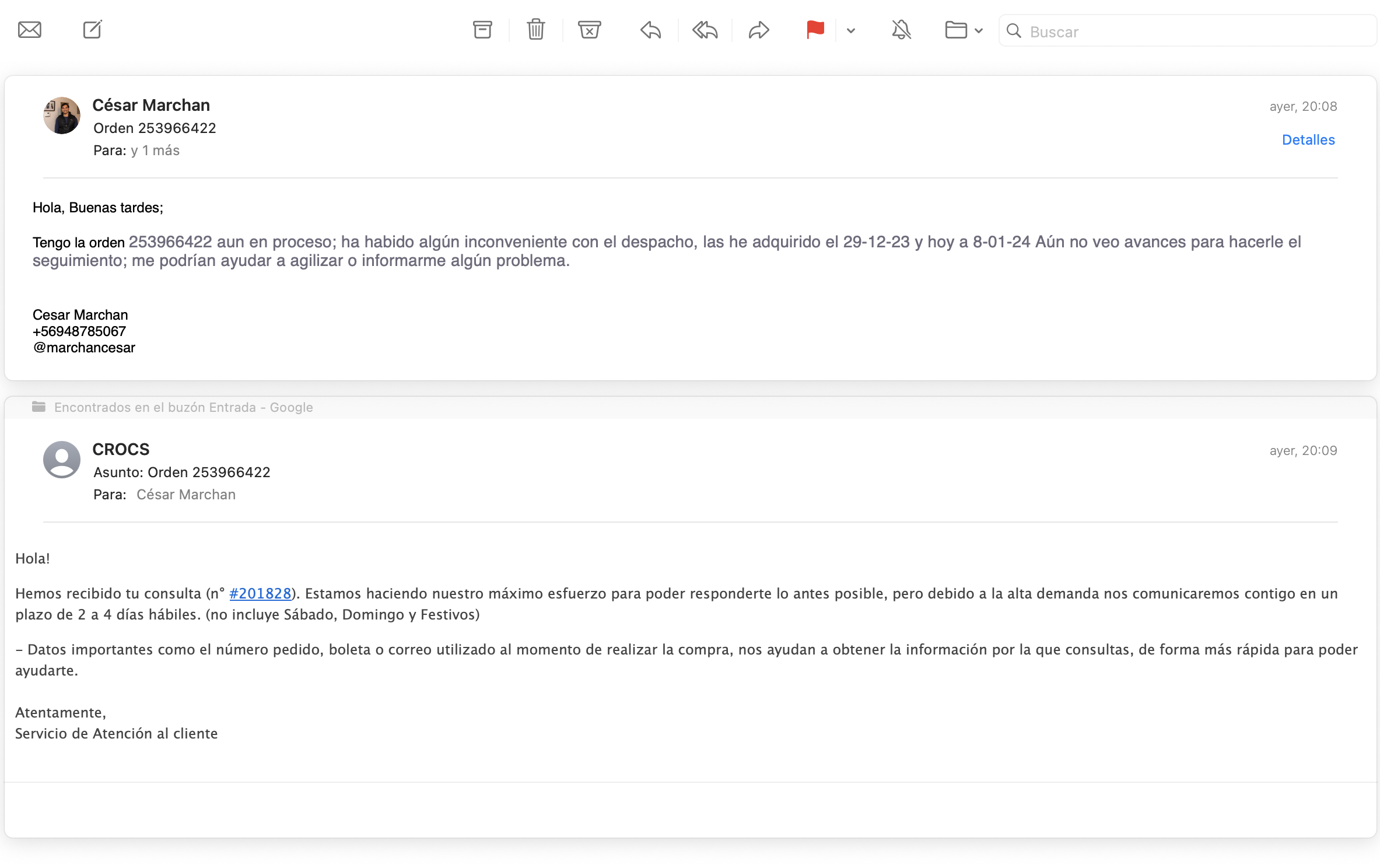
Task: Reply all to the conversation
Action: [x=705, y=30]
